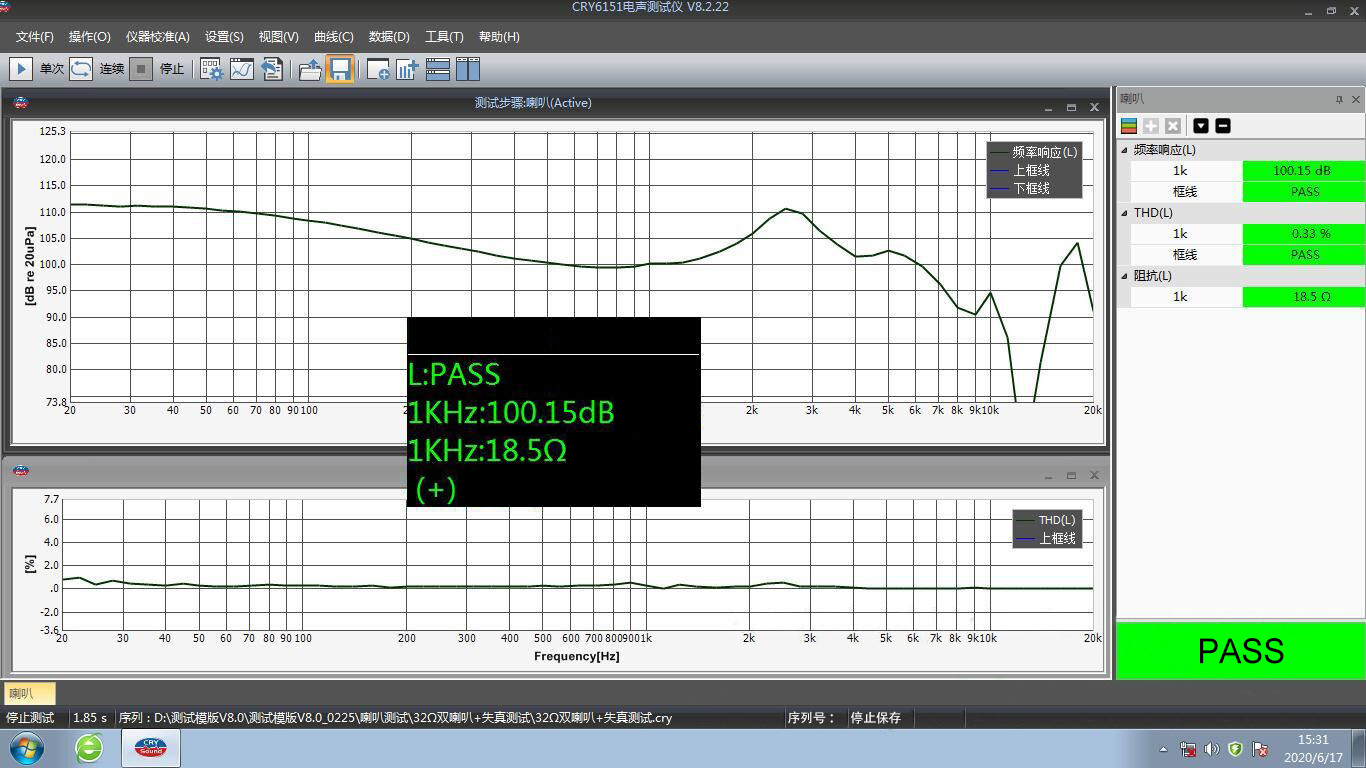Screen dimensions: 1366x768
Task: Click the 上框线 legend entry in THD chart
Action: [1046, 538]
